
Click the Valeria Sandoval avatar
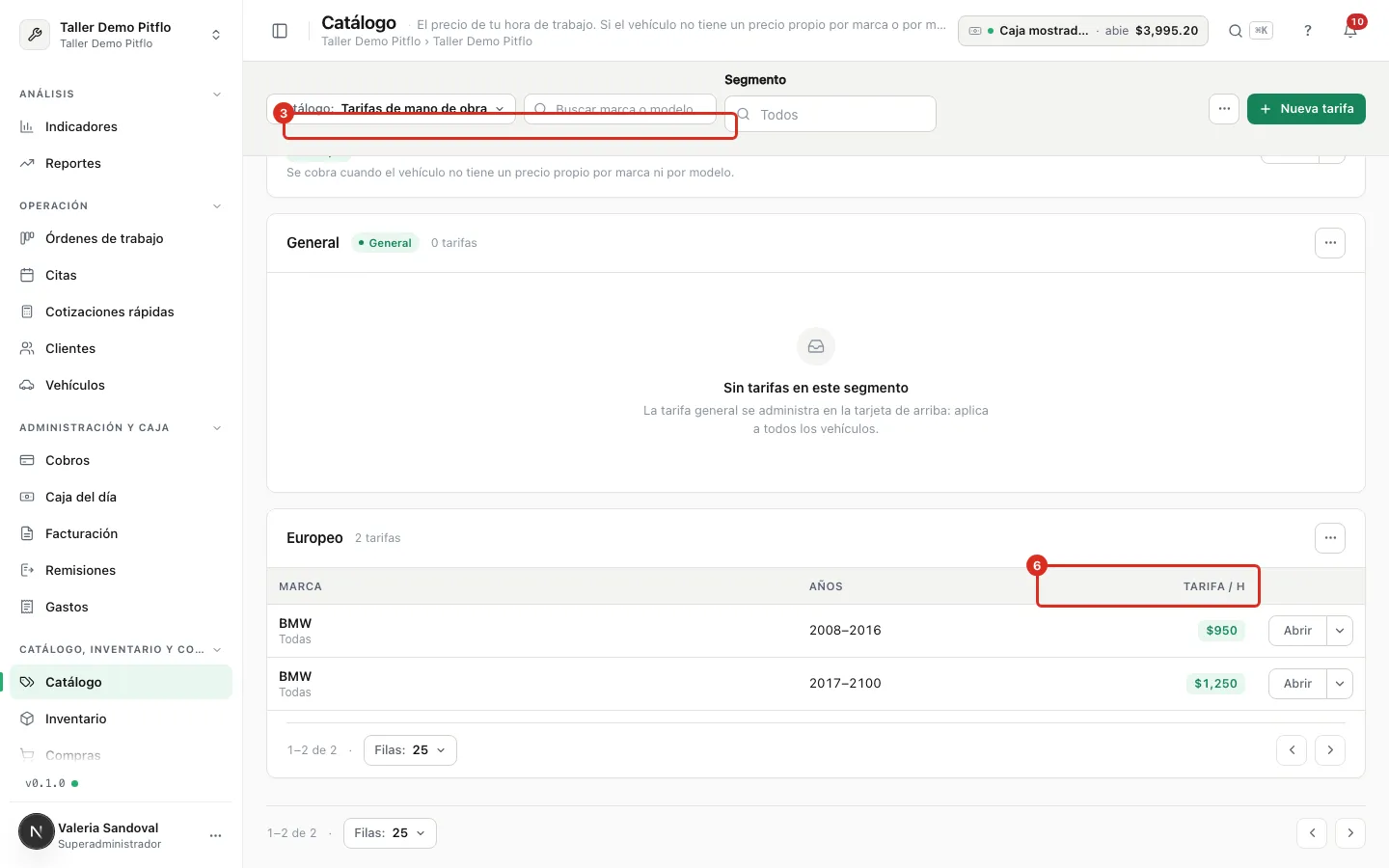(x=37, y=831)
